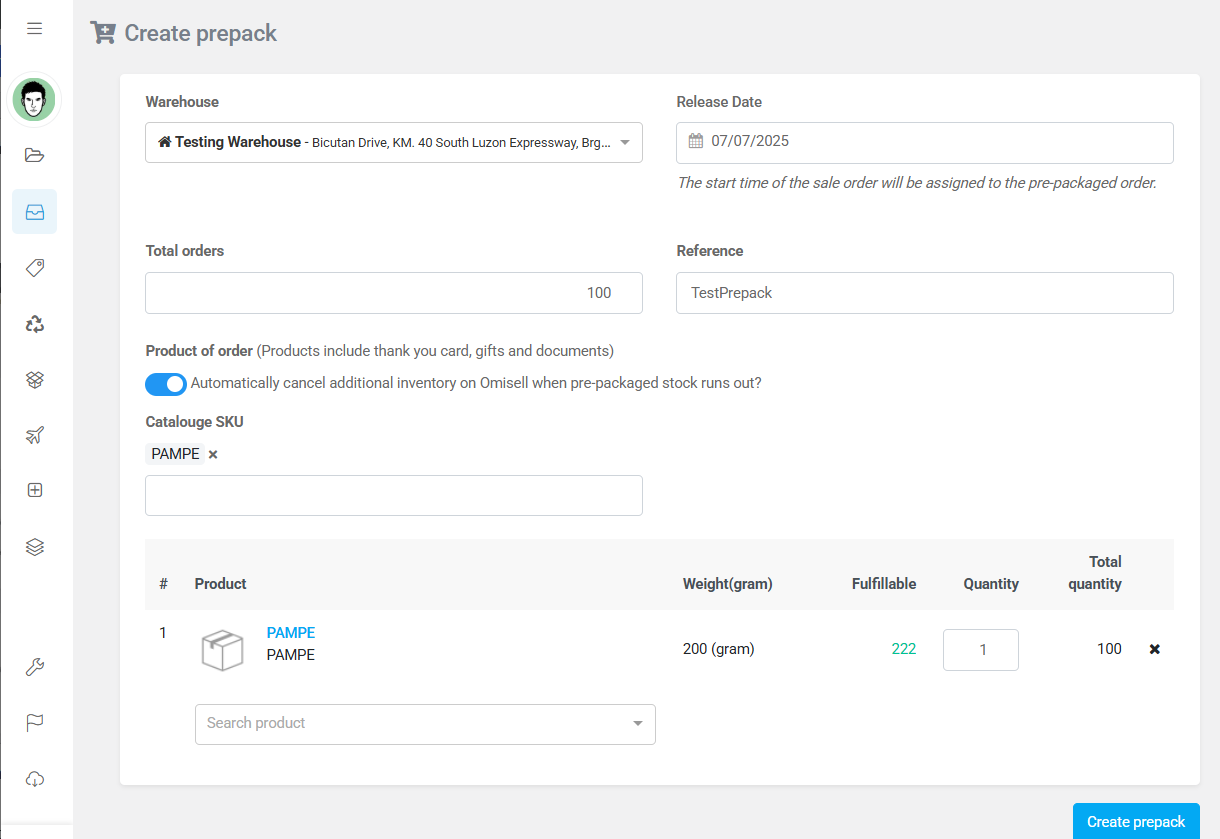Open the blue PAMPE product link
This screenshot has width=1220, height=839.
click(291, 633)
